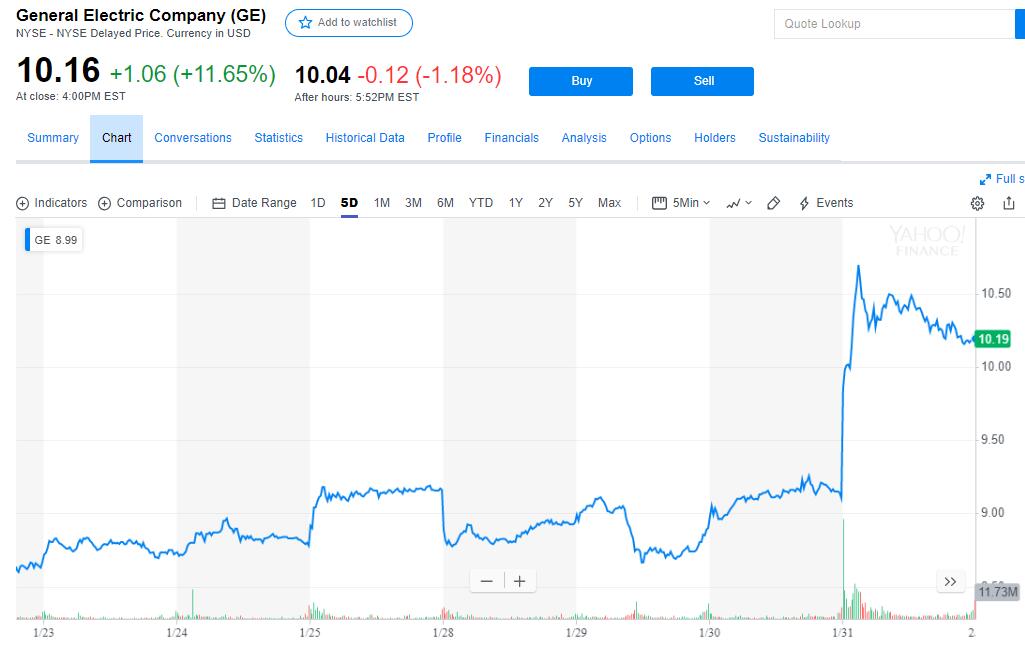The height and width of the screenshot is (652, 1025).
Task: Click the 11.73M volume label
Action: (998, 592)
